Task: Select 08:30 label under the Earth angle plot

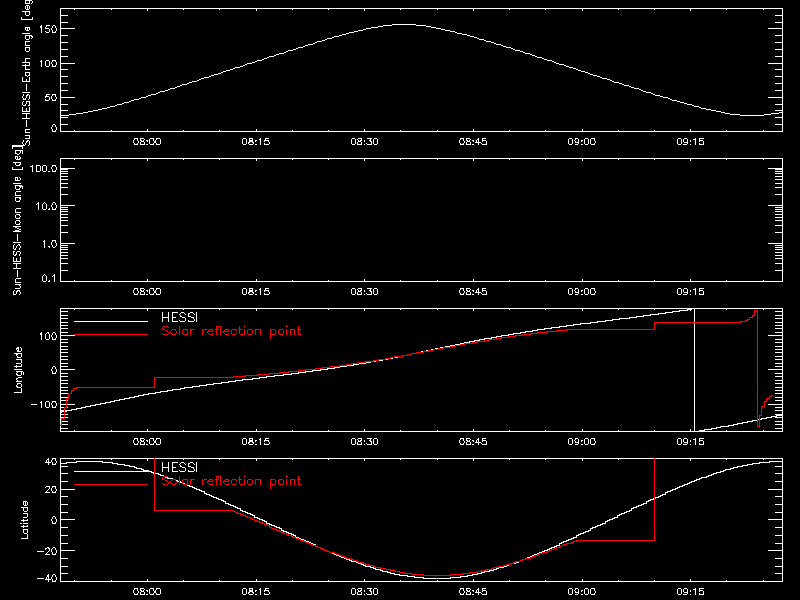Action: [x=364, y=142]
